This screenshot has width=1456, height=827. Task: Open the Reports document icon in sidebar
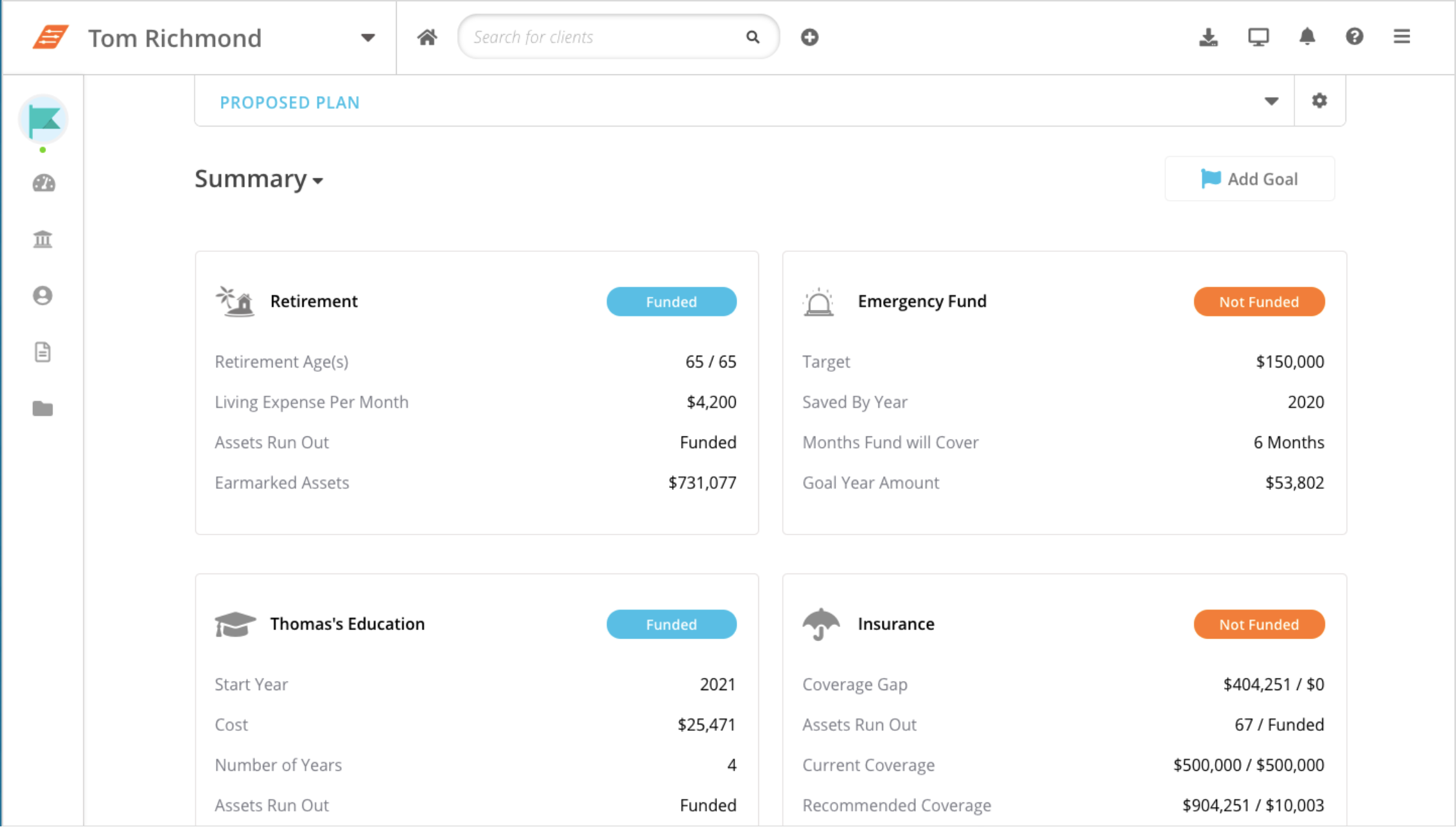43,352
